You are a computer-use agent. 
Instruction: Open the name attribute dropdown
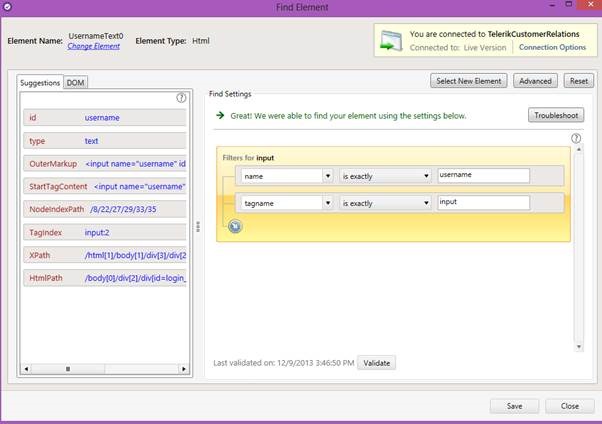pos(327,175)
